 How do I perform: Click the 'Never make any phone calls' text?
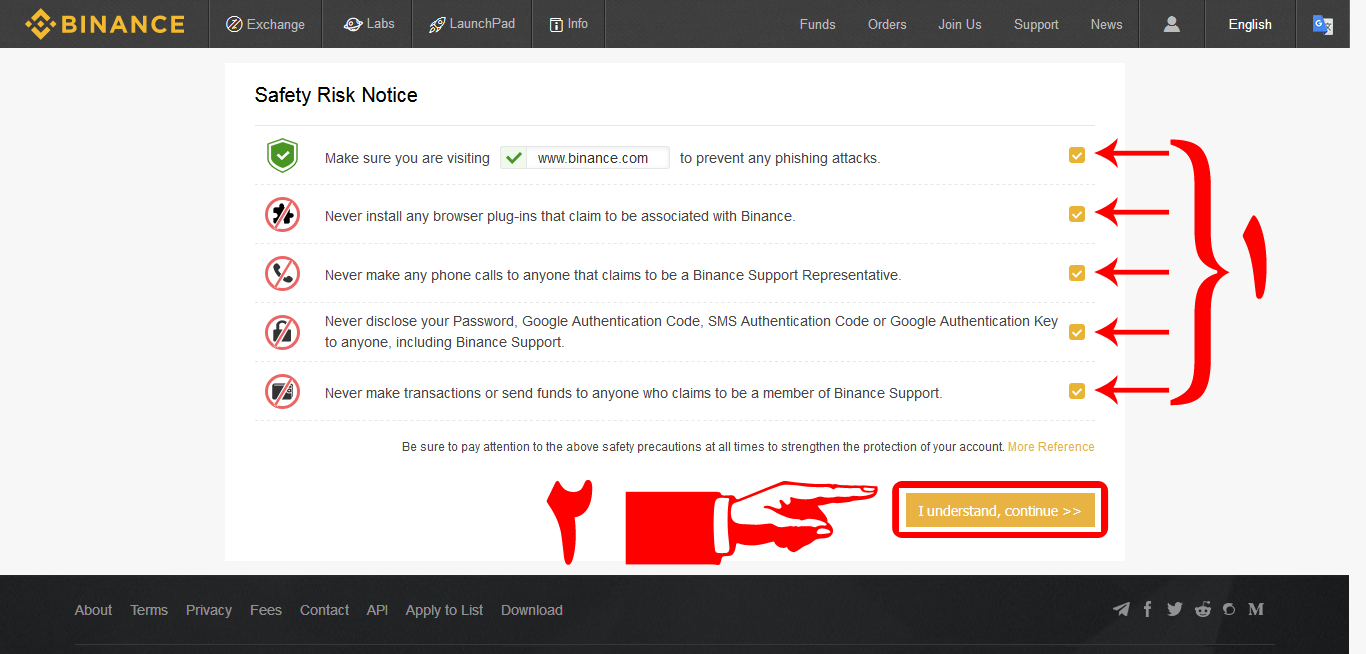point(613,275)
